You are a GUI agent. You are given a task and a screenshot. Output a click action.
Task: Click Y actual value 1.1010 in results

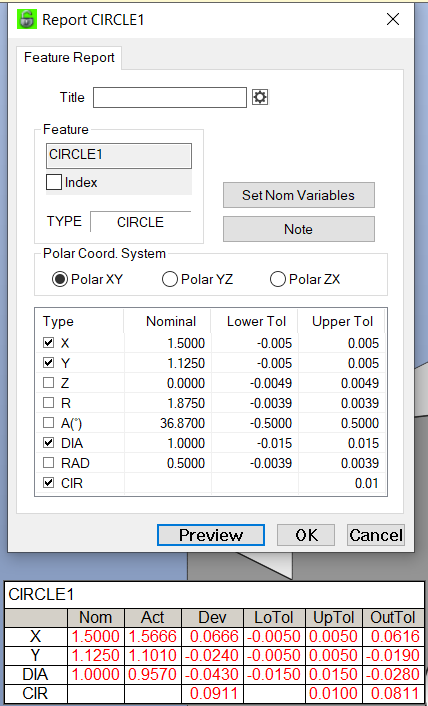pyautogui.click(x=153, y=655)
